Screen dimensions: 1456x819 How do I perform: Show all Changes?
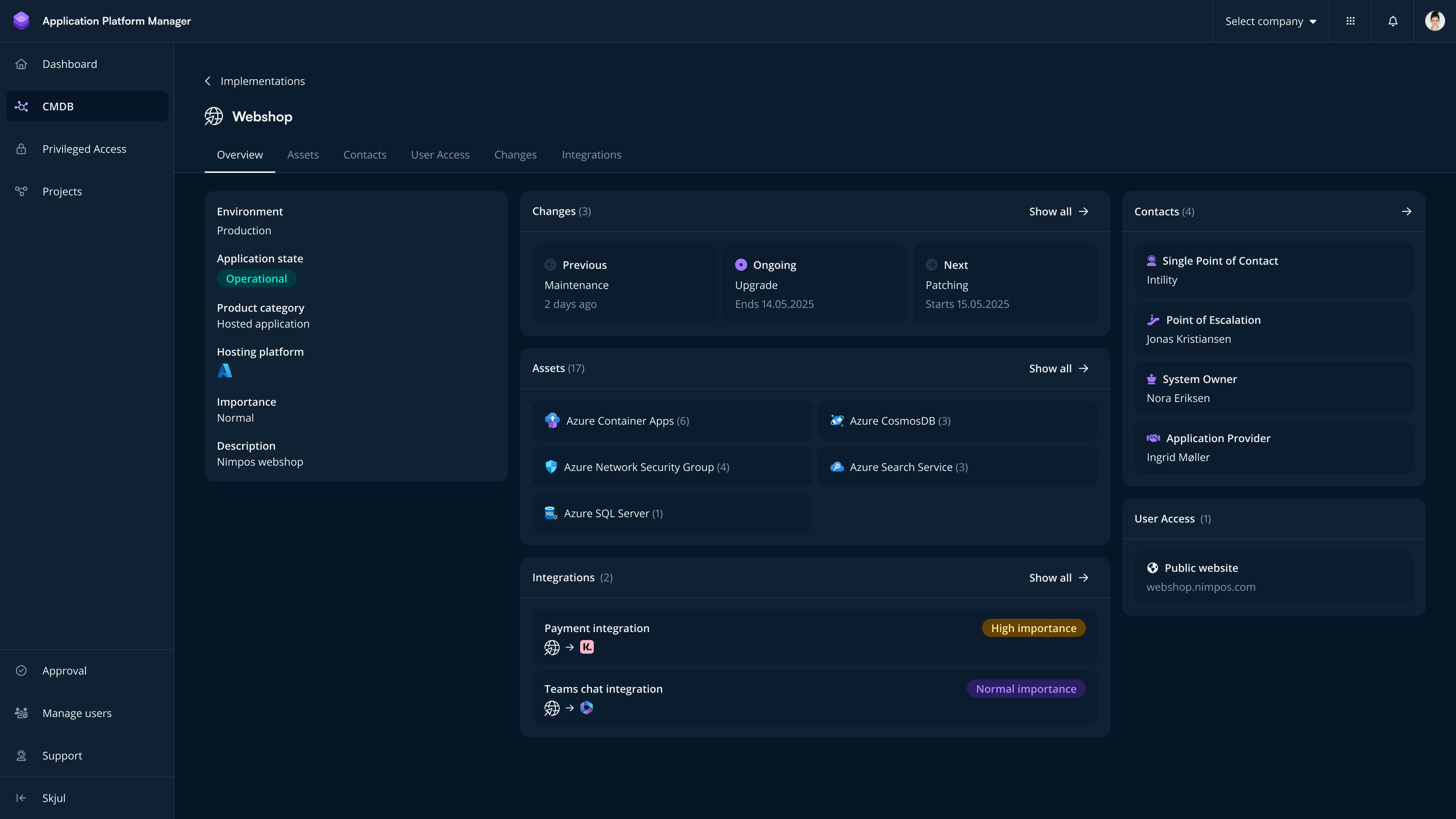[1058, 212]
